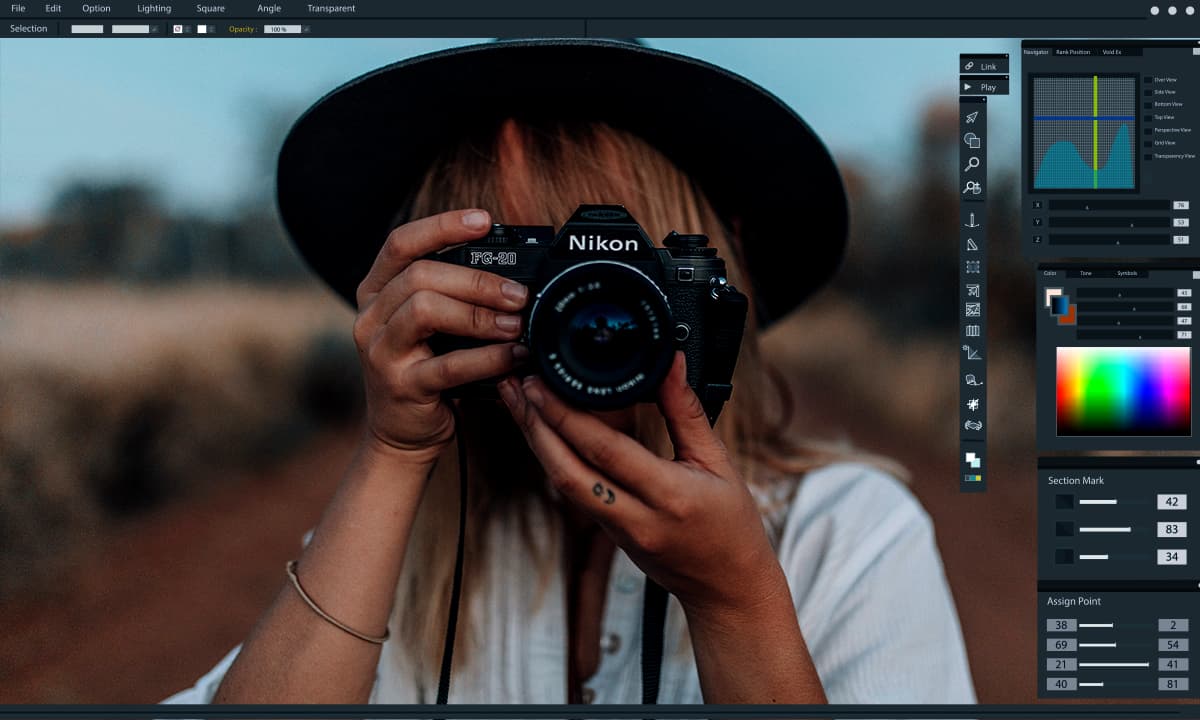Switch to the Void Ex tab
Image resolution: width=1200 pixels, height=720 pixels.
tap(1112, 52)
